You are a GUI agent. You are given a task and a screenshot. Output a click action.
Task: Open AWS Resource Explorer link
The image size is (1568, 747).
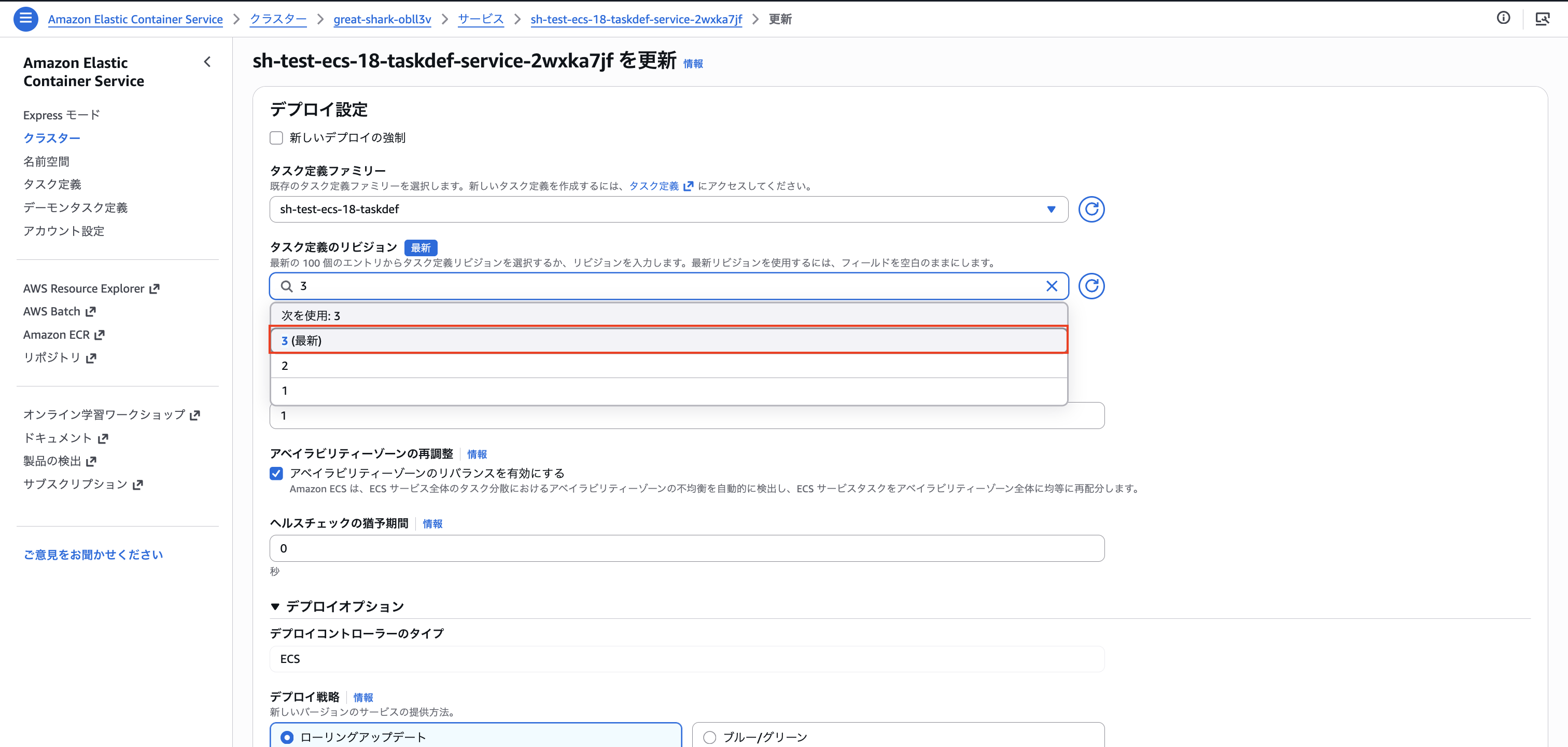(84, 288)
